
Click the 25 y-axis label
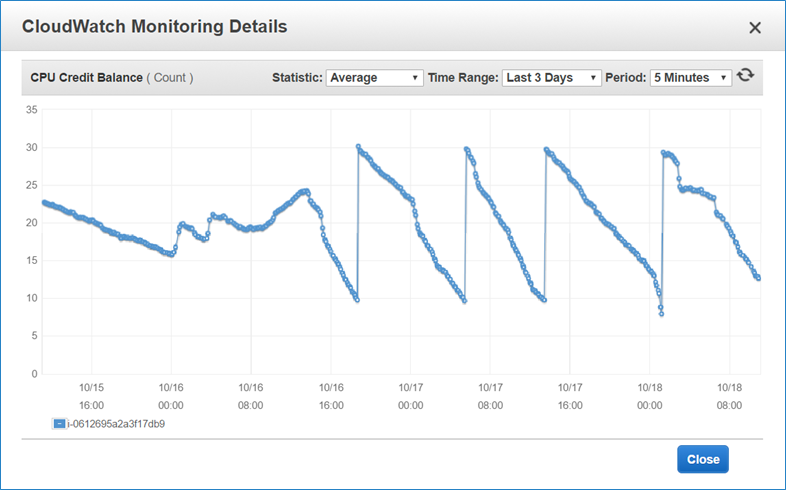(x=32, y=185)
